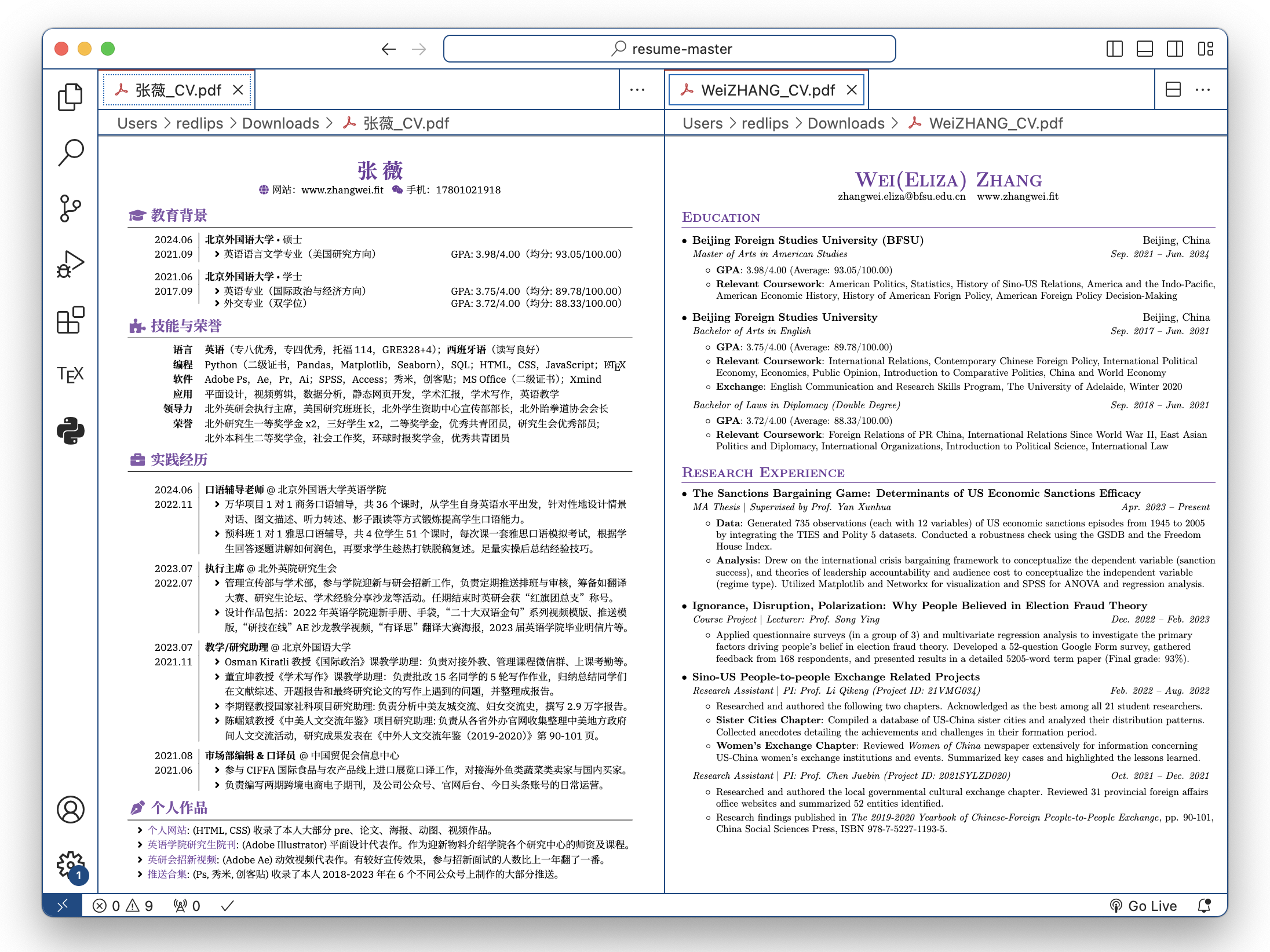Go forward in navigation history
Screen dimensions: 1270x952
[419, 49]
